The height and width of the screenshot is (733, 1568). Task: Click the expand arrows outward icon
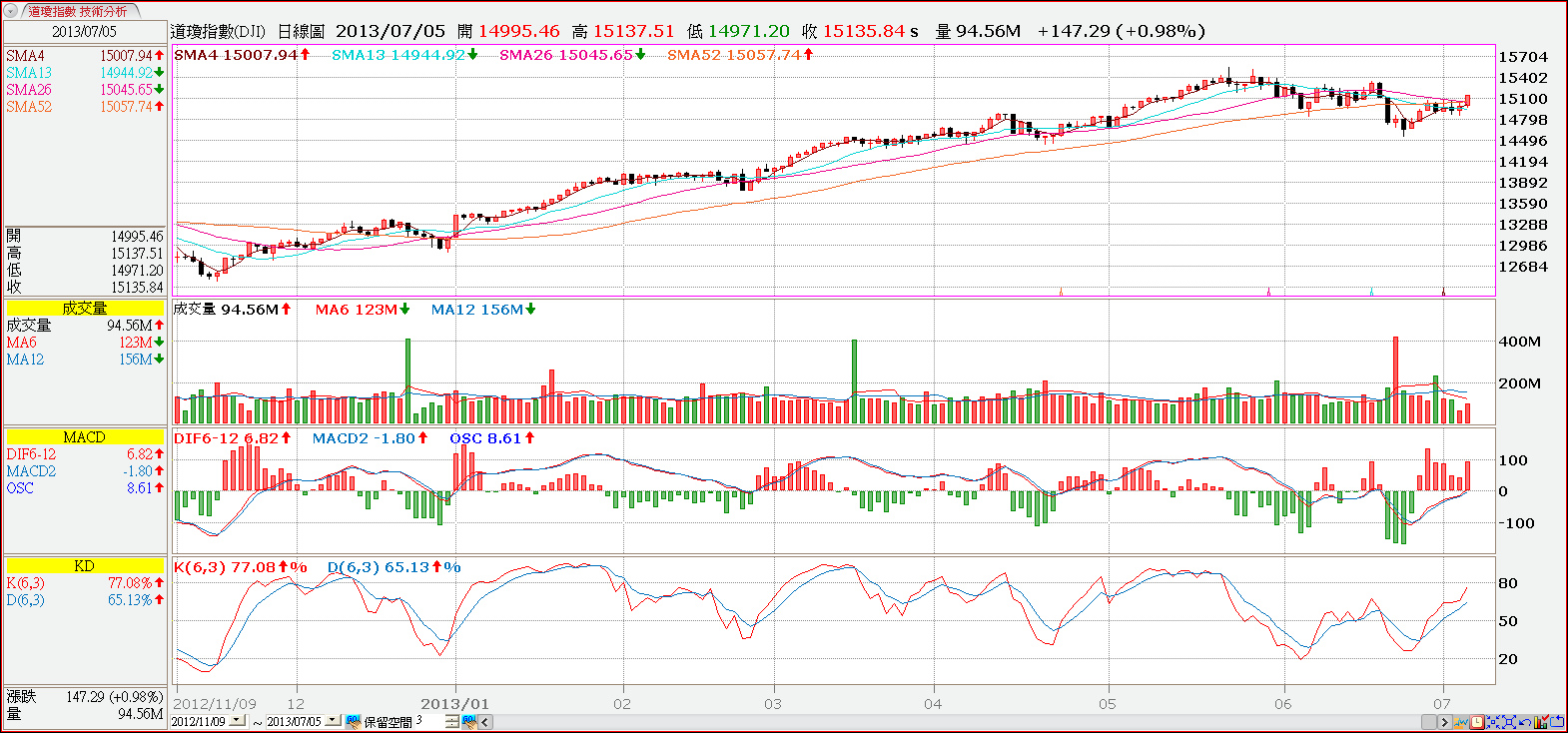(1509, 722)
